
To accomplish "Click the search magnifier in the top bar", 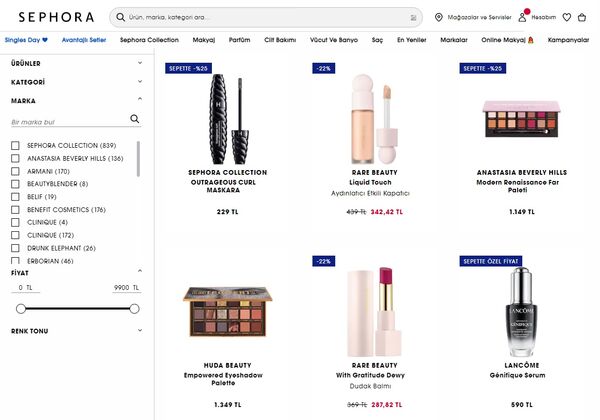I will (x=121, y=17).
